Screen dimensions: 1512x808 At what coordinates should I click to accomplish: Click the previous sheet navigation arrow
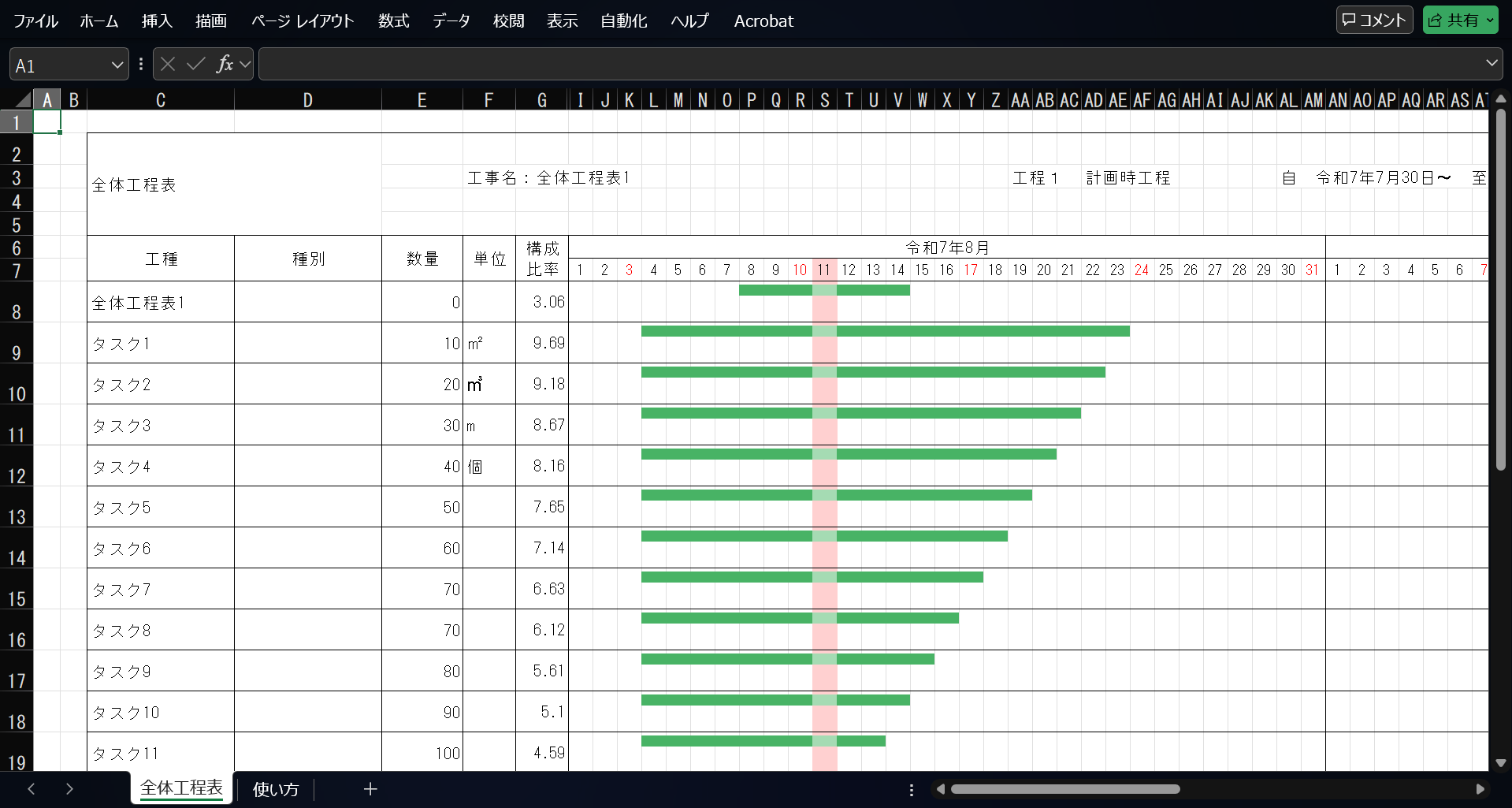[x=32, y=789]
